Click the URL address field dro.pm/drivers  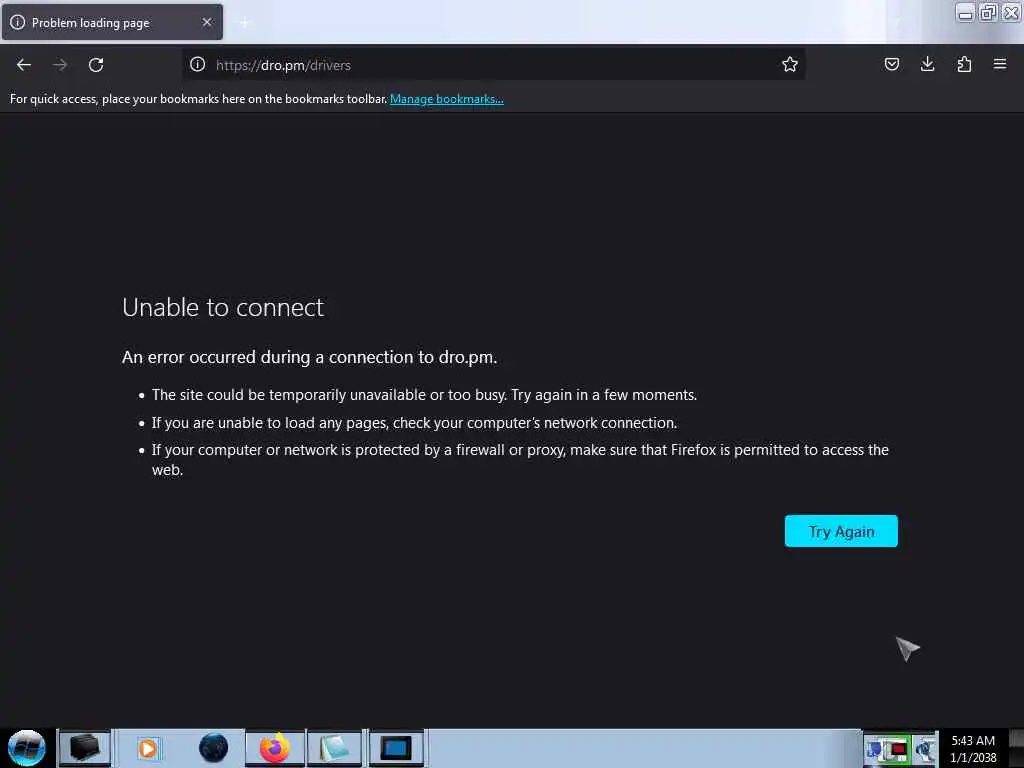click(496, 65)
